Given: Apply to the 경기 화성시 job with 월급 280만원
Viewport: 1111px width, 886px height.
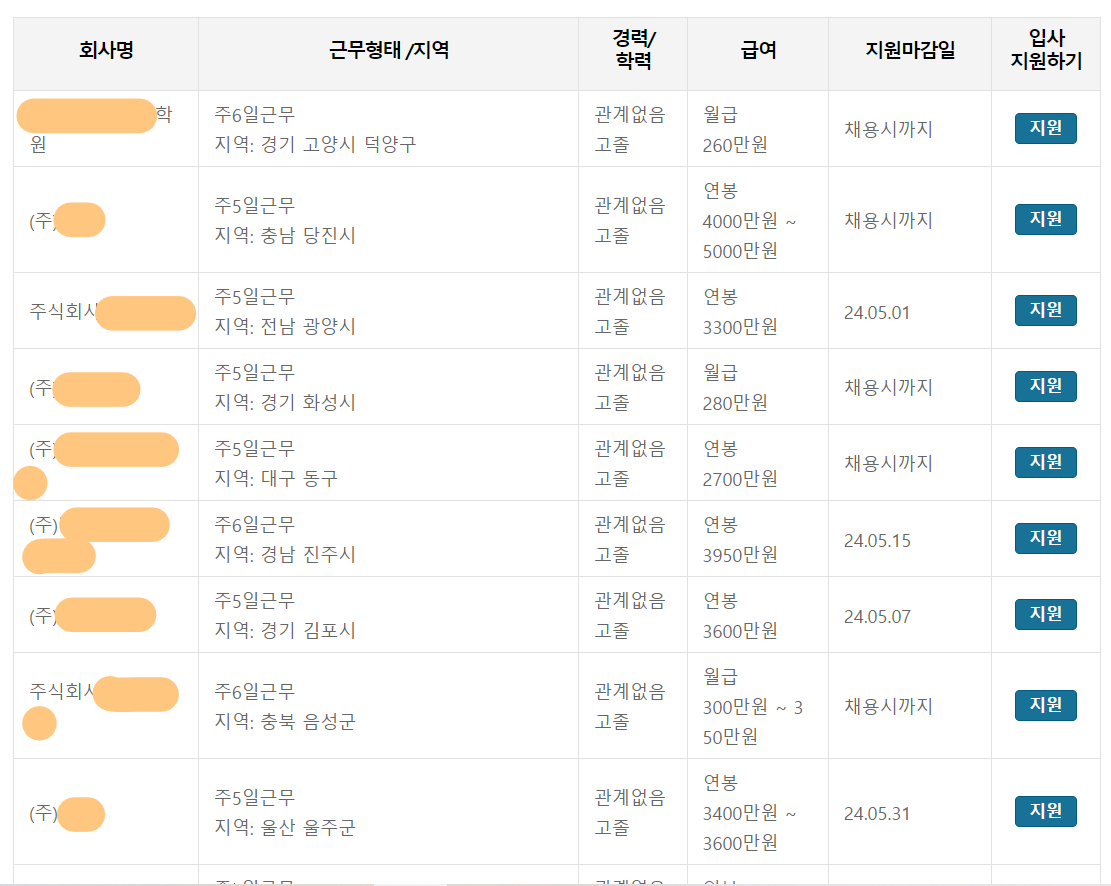Looking at the screenshot, I should click(1045, 386).
